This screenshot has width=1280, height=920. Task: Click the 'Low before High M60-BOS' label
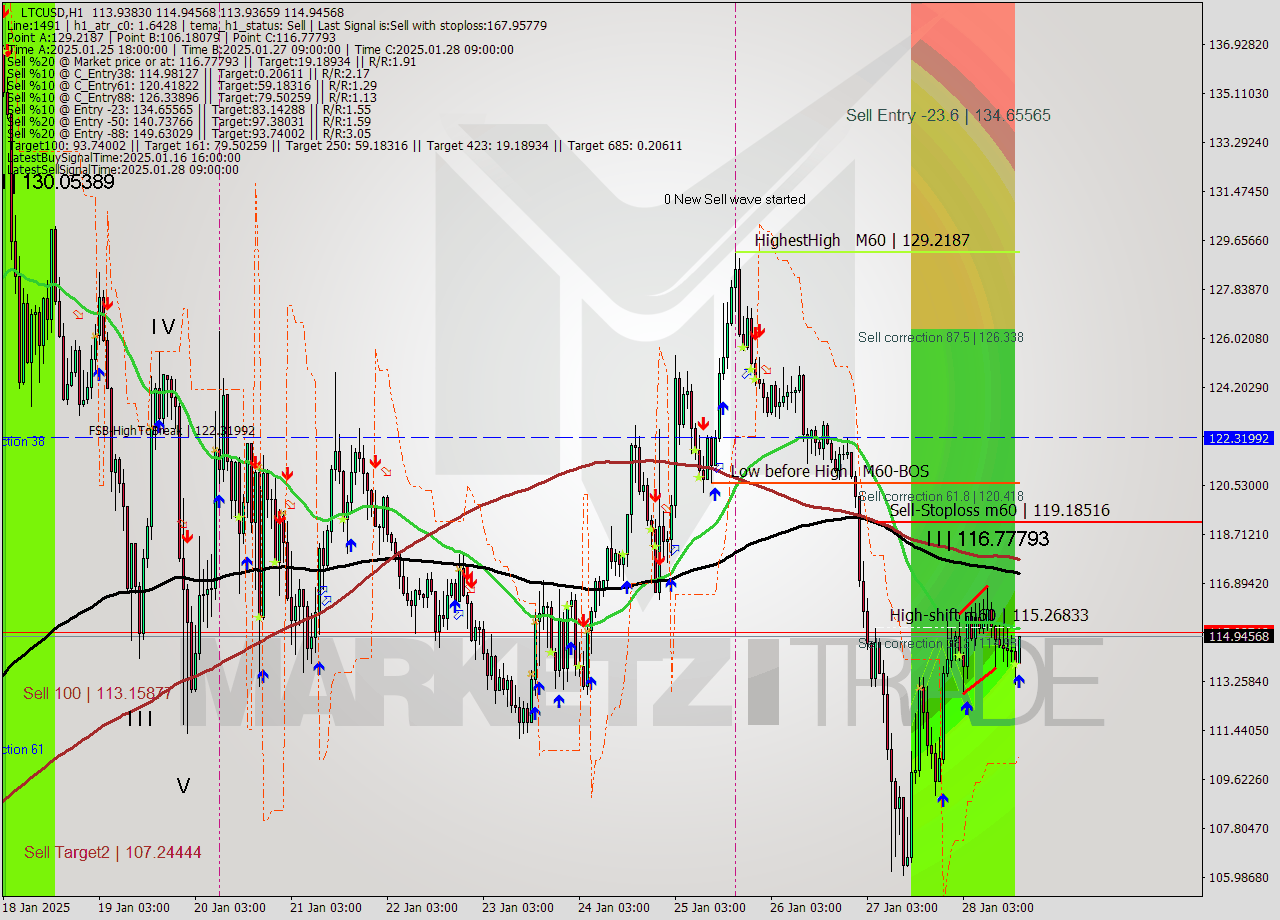829,471
